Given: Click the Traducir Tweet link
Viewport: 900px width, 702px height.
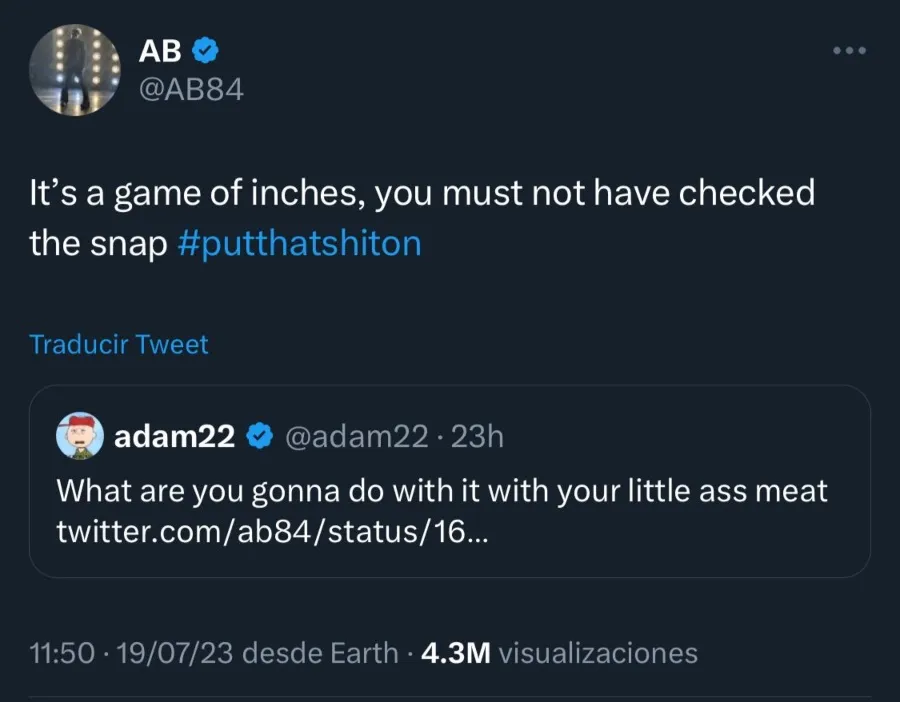Looking at the screenshot, I should click(x=118, y=344).
